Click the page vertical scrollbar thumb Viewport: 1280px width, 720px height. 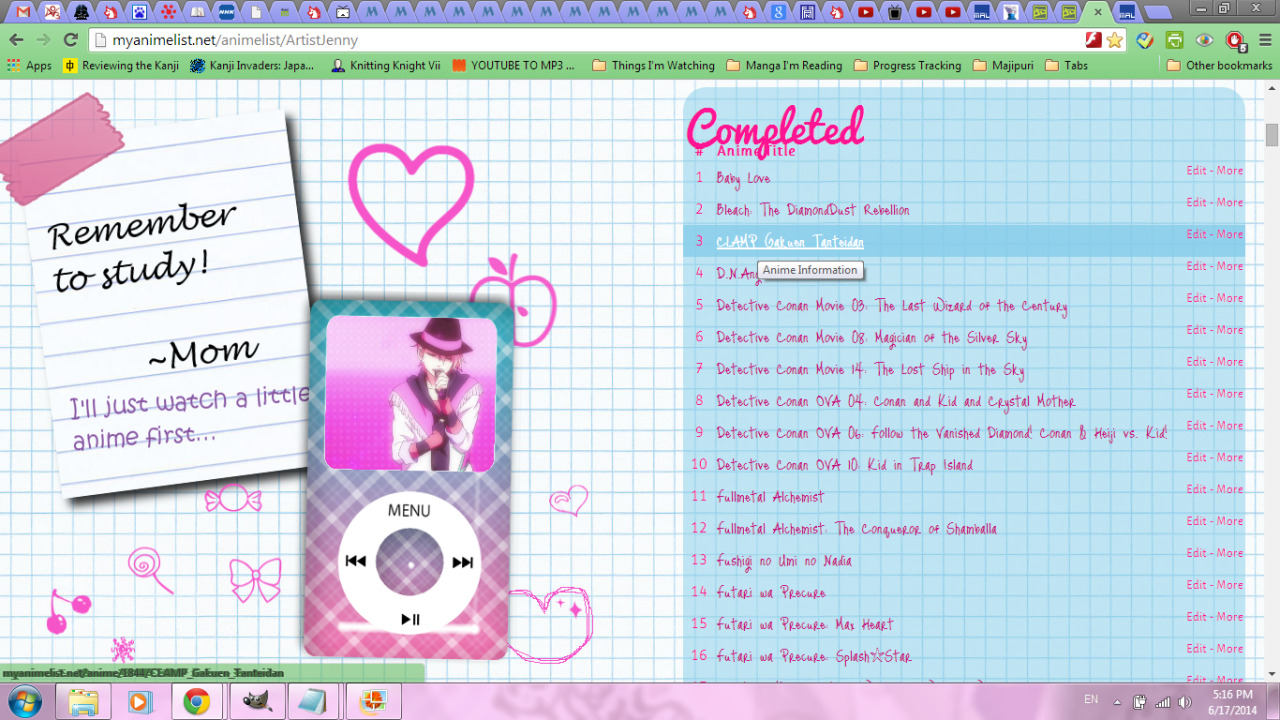coord(1271,134)
